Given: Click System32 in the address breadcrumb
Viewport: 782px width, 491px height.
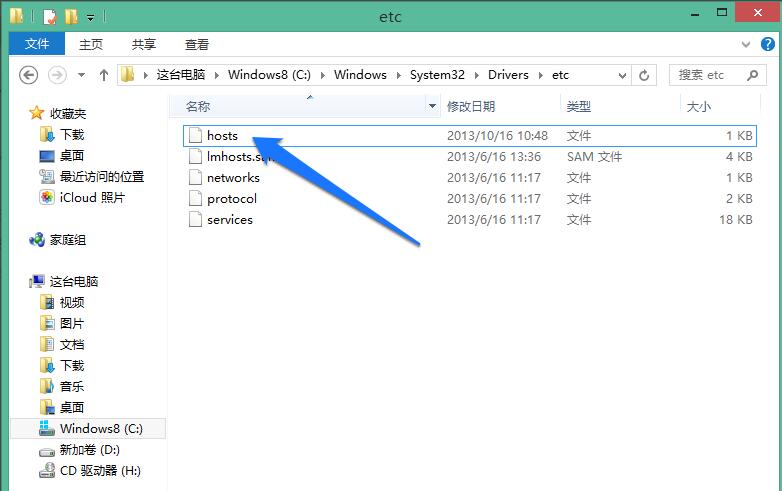Looking at the screenshot, I should click(436, 75).
